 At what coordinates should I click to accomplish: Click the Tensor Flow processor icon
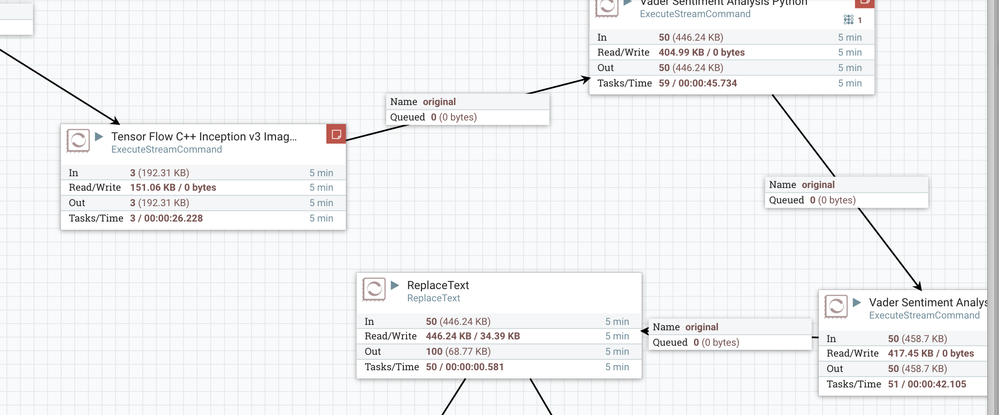coord(78,141)
